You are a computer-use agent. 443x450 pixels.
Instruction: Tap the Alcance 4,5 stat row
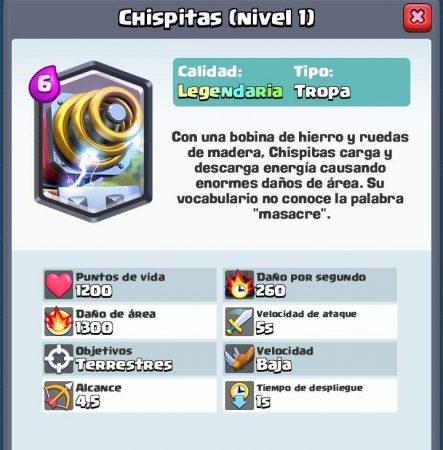coord(129,396)
